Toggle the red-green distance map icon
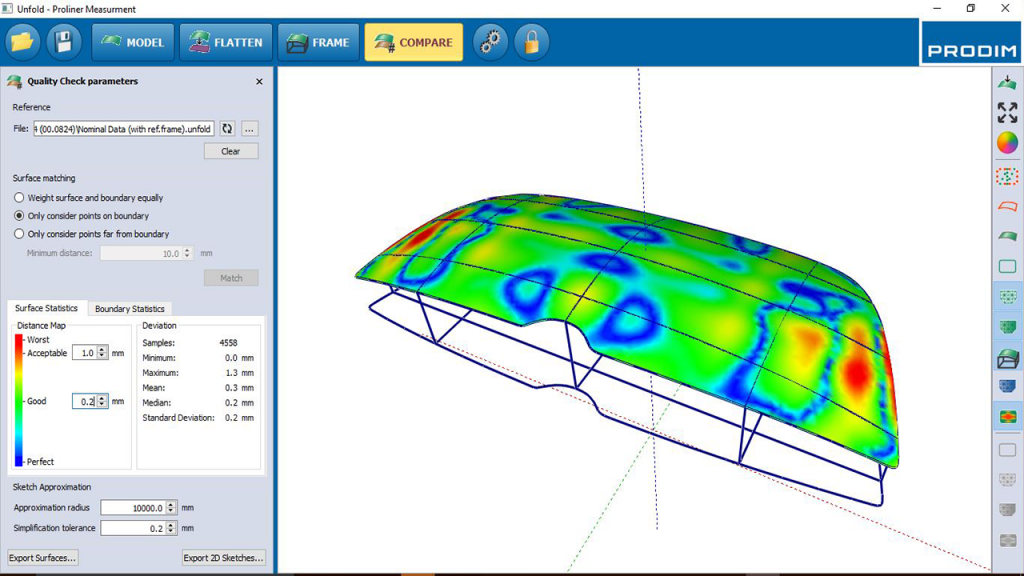Viewport: 1024px width, 576px height. click(1007, 417)
